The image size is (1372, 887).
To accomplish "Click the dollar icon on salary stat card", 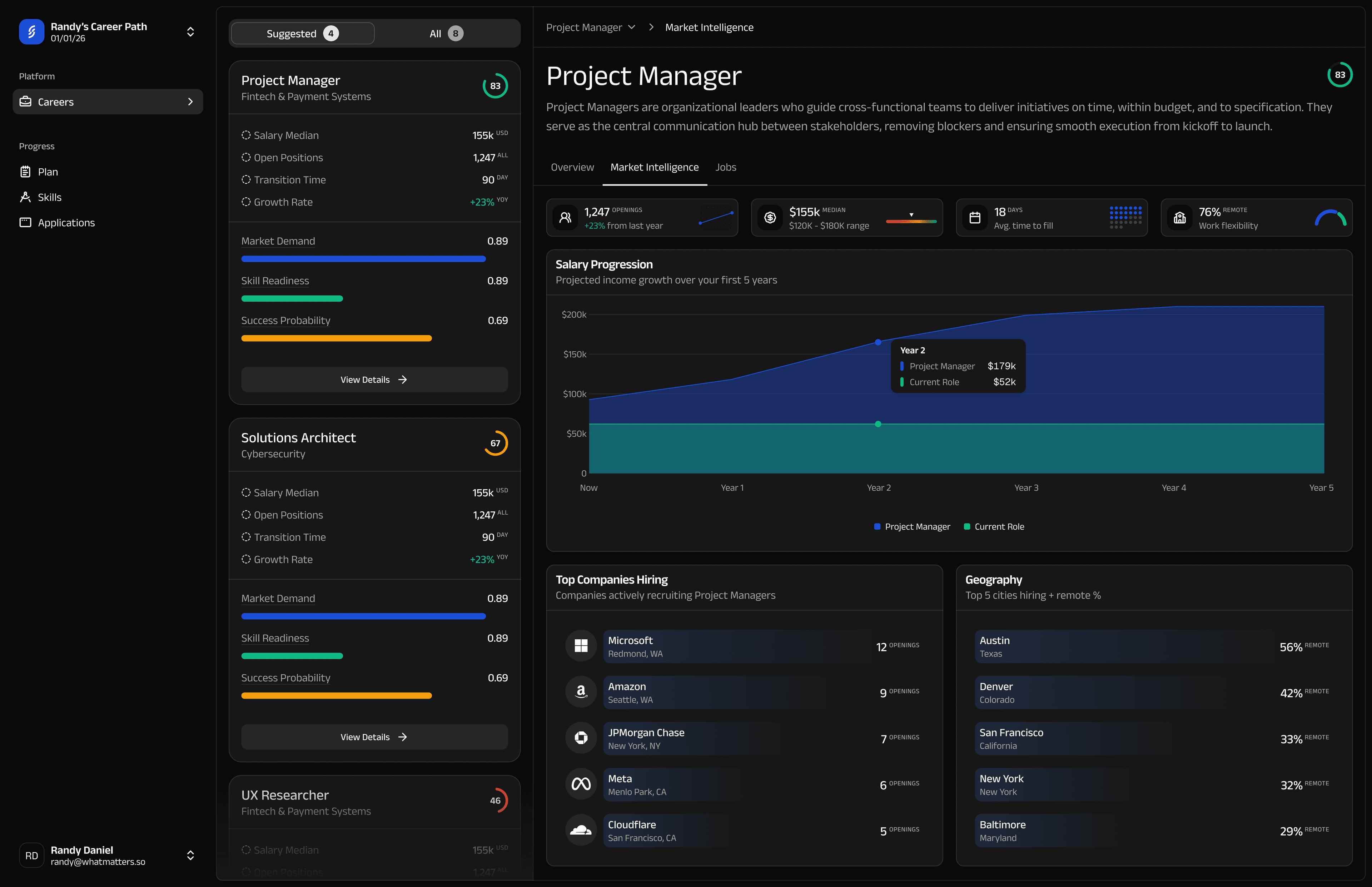I will [770, 217].
